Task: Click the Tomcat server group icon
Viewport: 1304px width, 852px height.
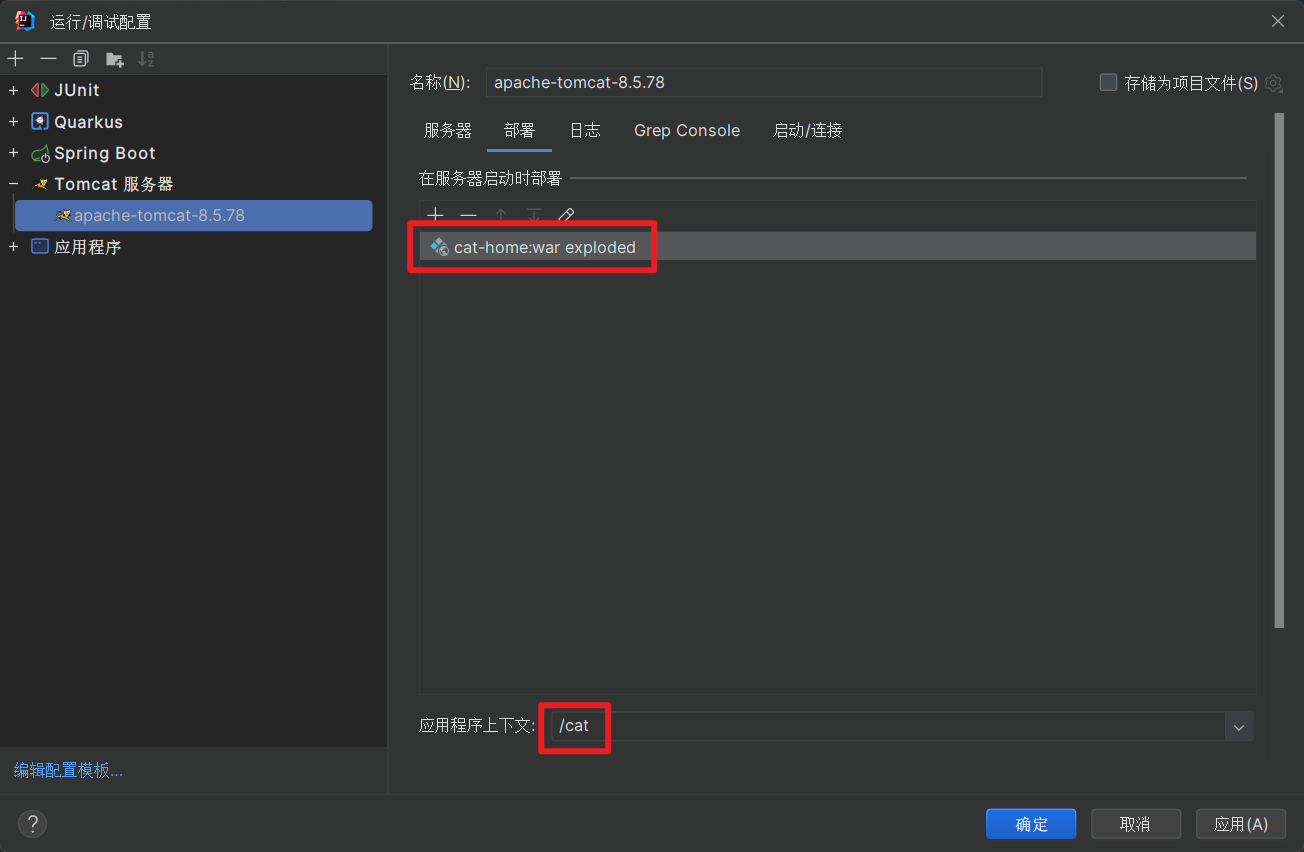Action: [x=40, y=185]
